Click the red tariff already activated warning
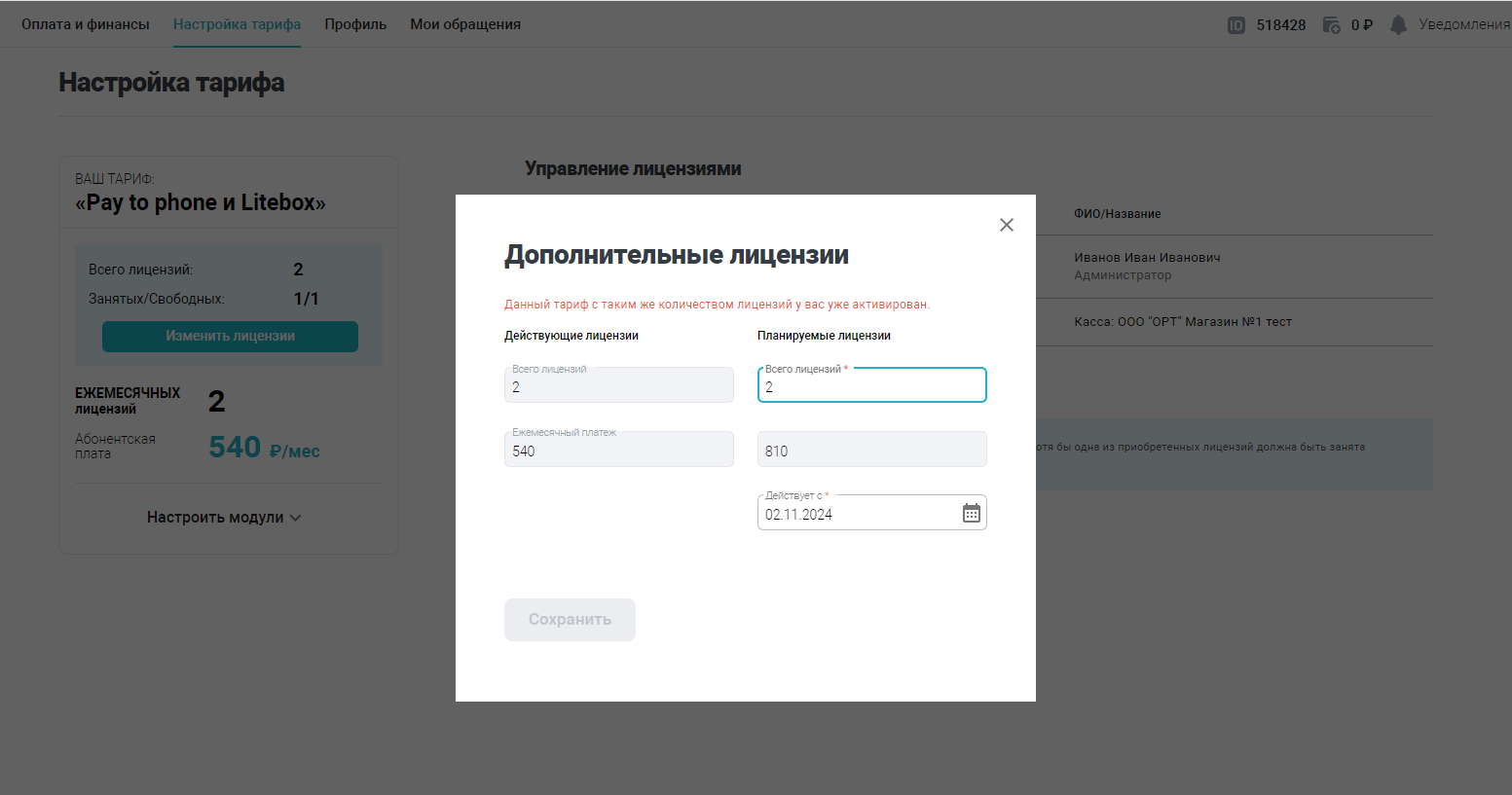The width and height of the screenshot is (1512, 795). 717,305
